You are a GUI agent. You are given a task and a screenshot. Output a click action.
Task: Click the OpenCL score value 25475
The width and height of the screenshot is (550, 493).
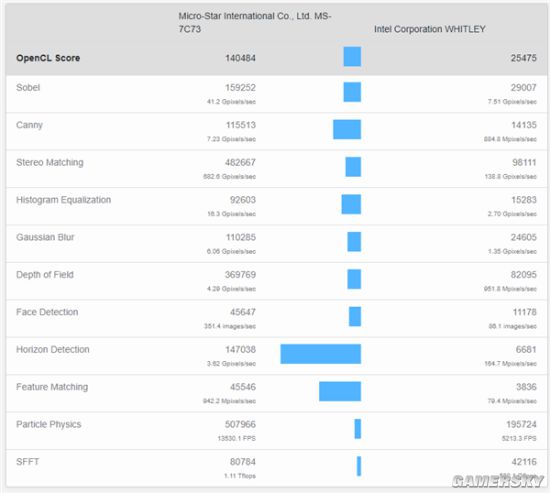[x=524, y=58]
